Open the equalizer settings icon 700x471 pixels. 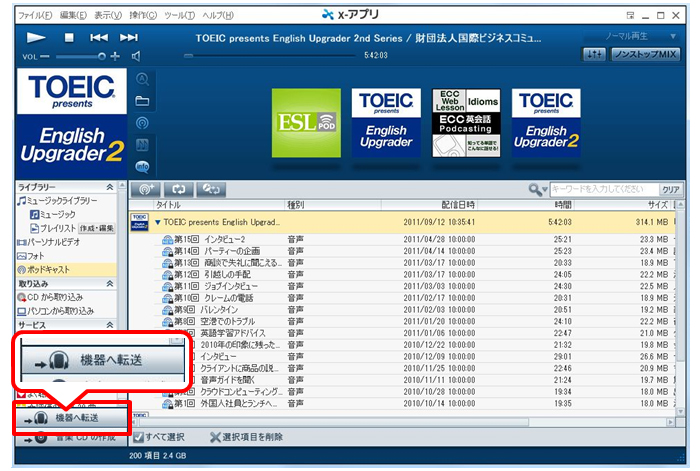pyautogui.click(x=593, y=54)
